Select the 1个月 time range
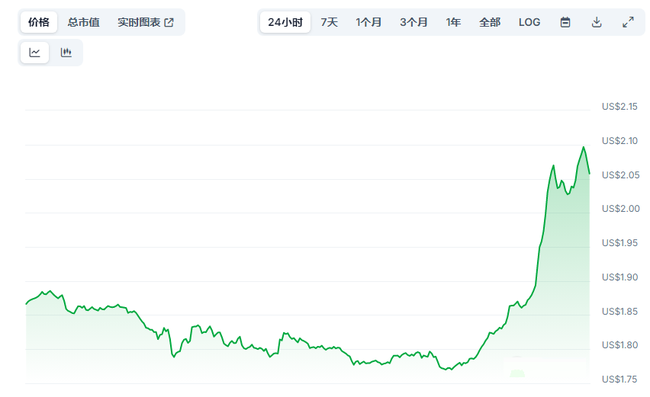The height and width of the screenshot is (397, 650). (x=369, y=22)
